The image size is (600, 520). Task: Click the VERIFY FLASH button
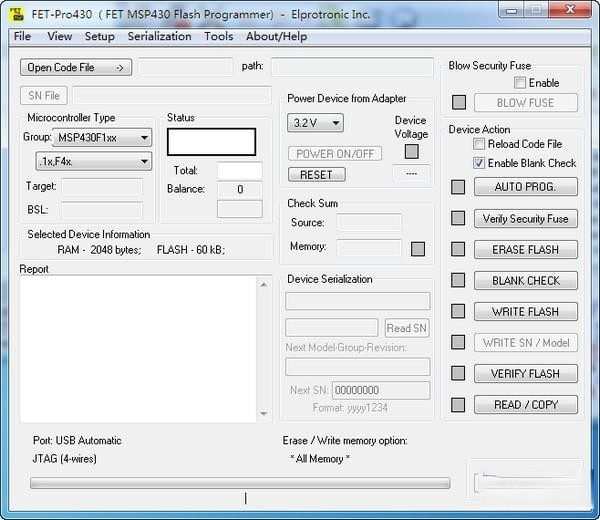pyautogui.click(x=525, y=373)
